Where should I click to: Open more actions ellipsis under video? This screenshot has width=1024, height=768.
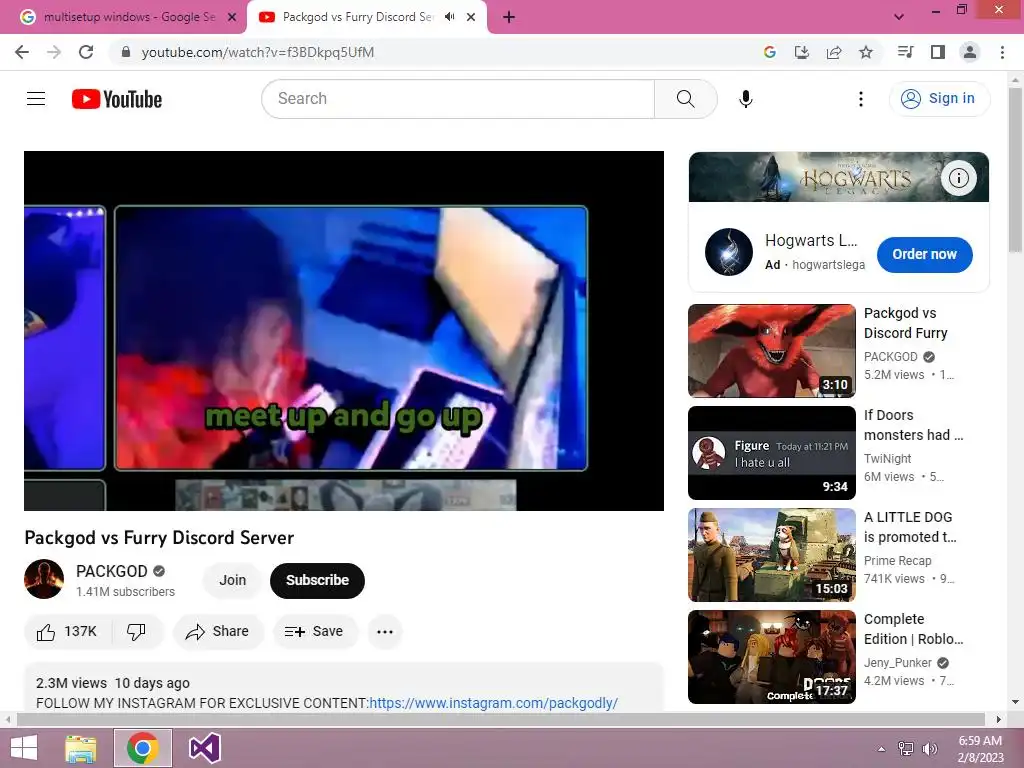(x=385, y=632)
